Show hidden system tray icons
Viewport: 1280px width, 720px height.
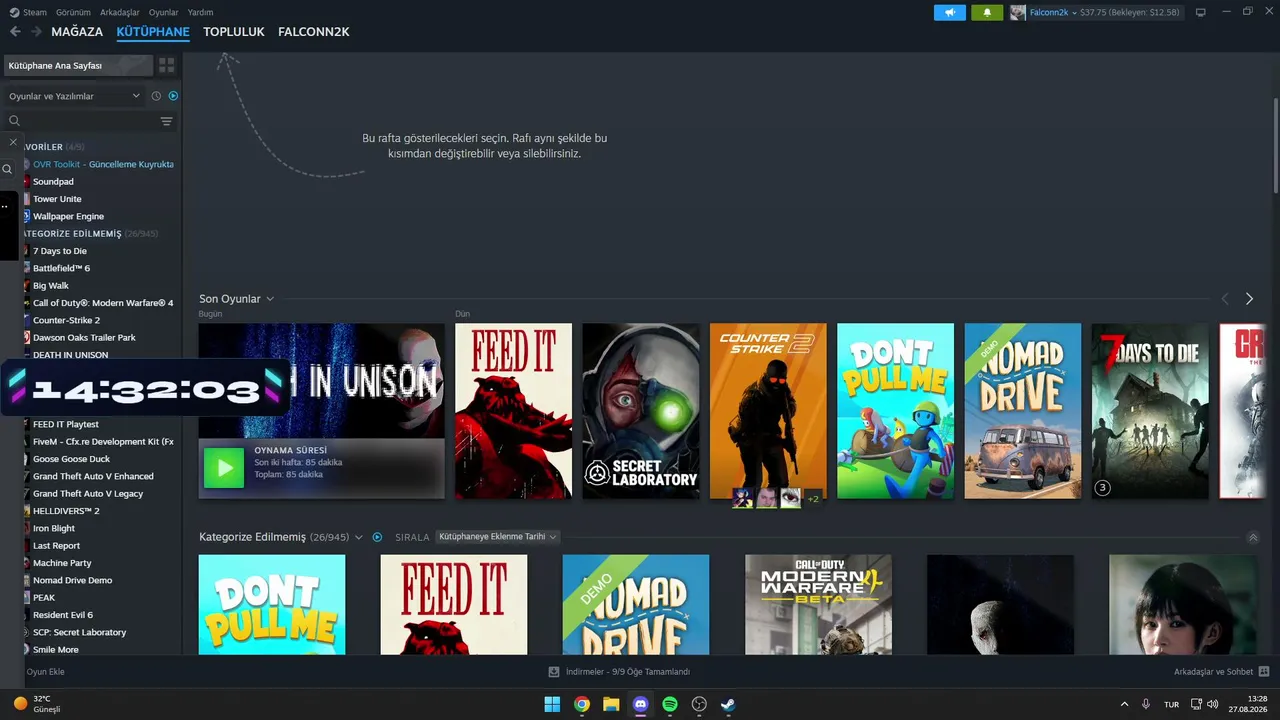pyautogui.click(x=1124, y=704)
